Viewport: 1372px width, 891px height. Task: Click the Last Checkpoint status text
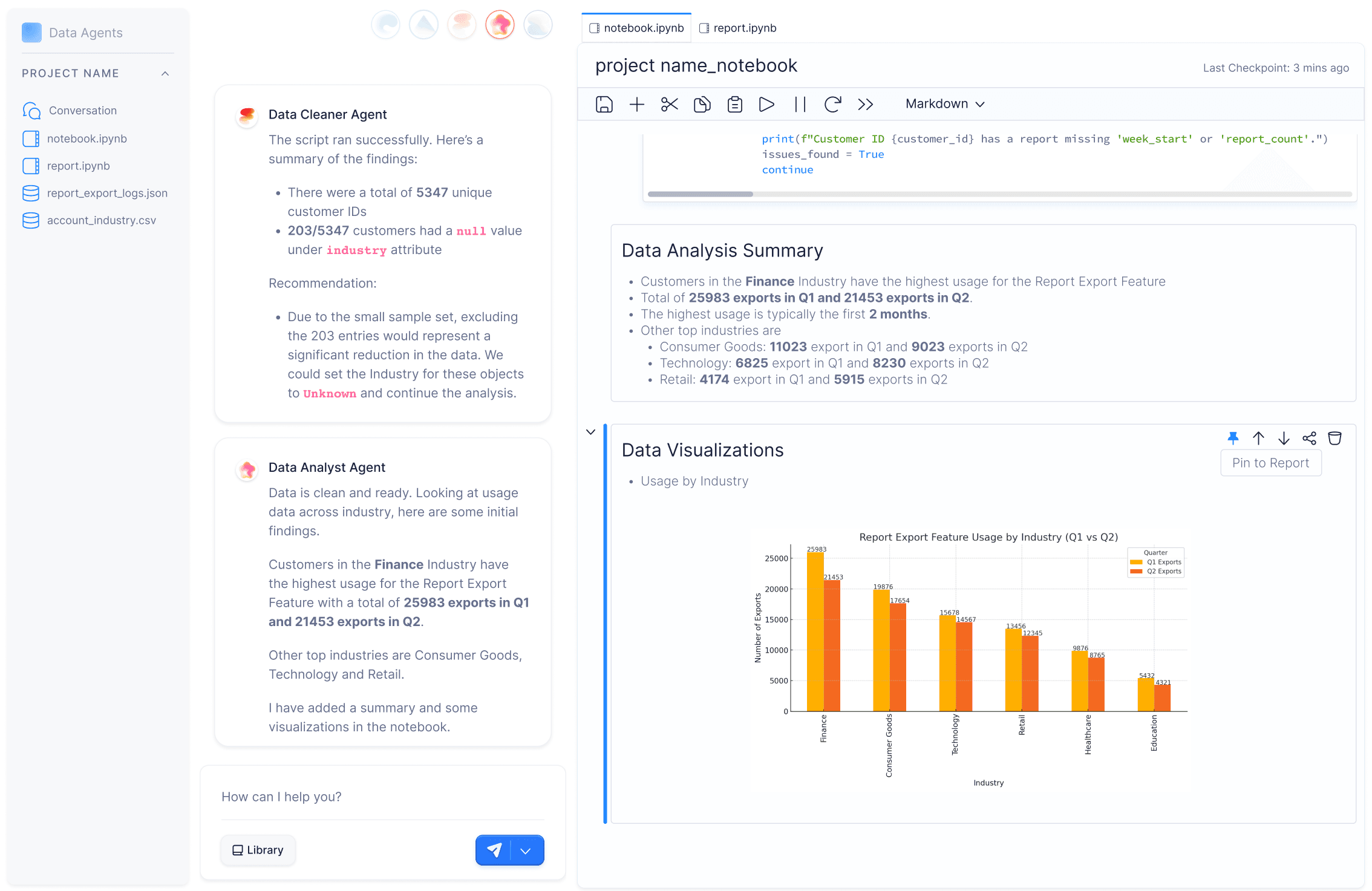(x=1276, y=68)
